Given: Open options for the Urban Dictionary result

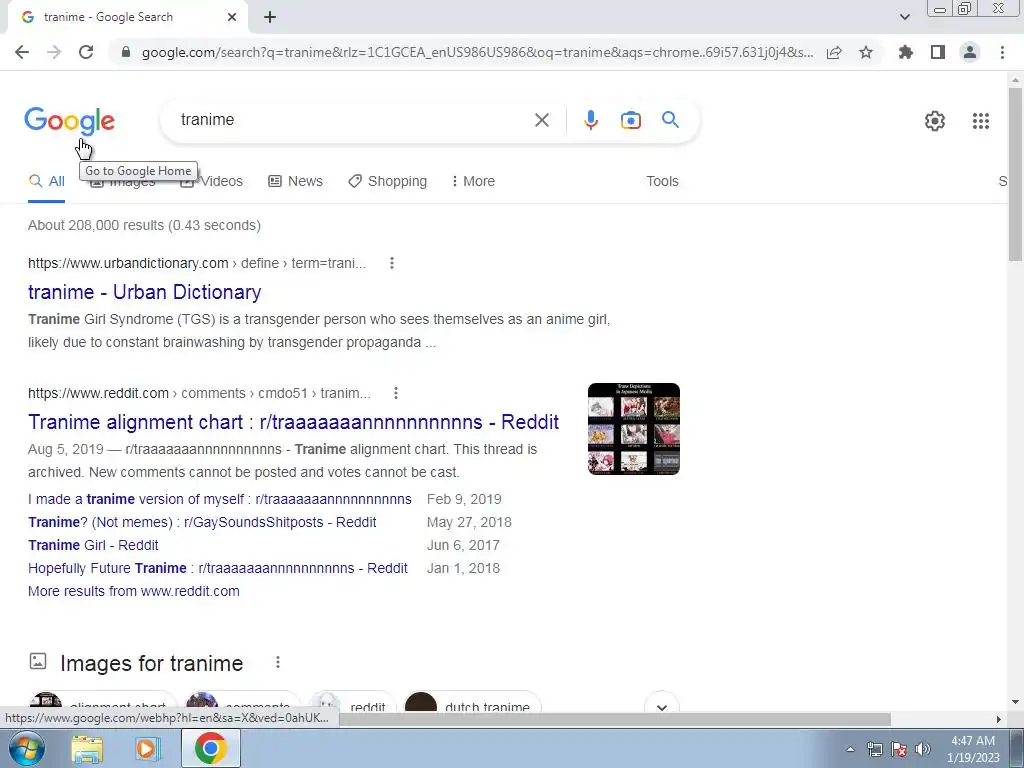Looking at the screenshot, I should [391, 263].
